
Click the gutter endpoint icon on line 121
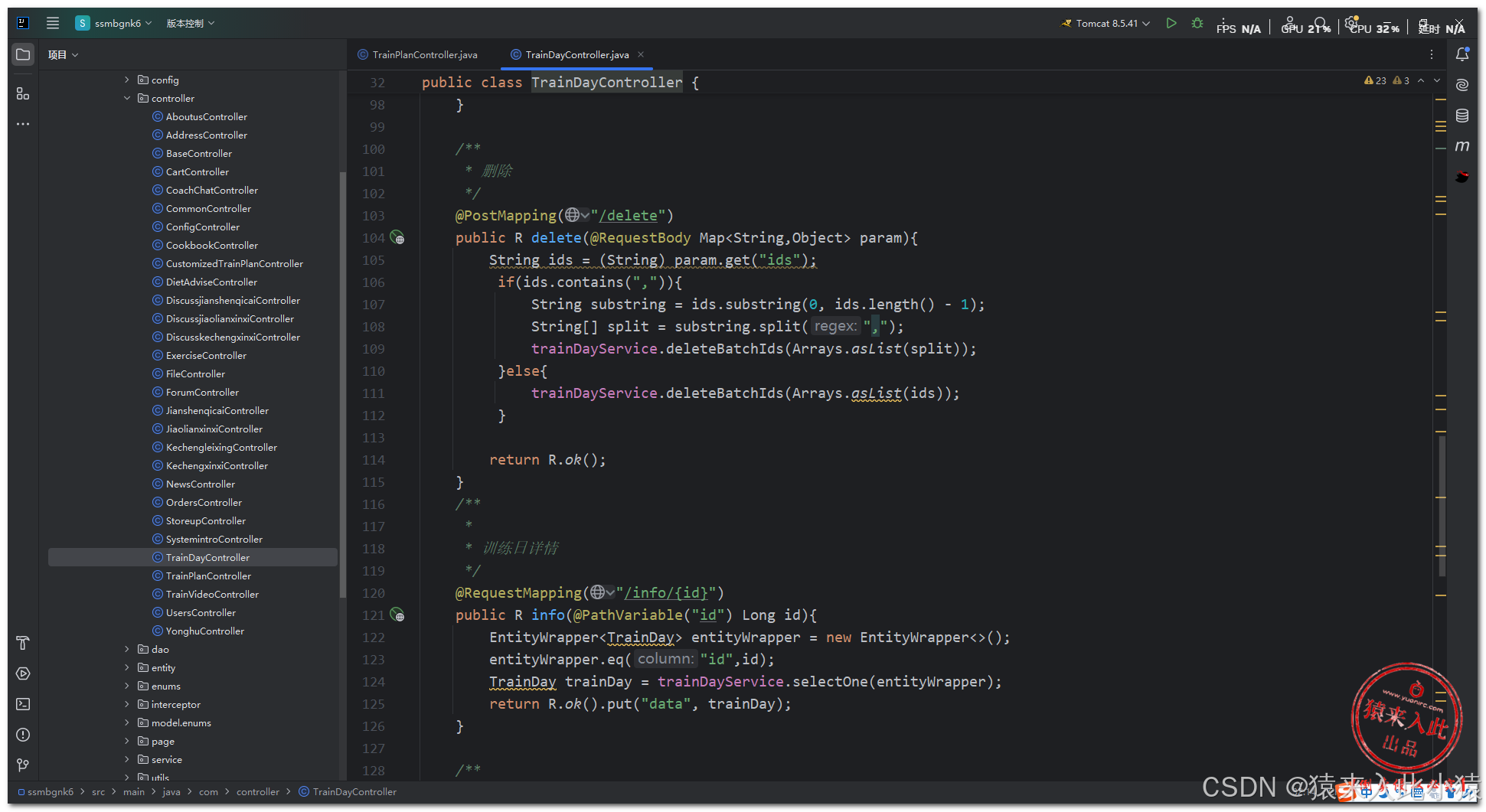pos(397,615)
